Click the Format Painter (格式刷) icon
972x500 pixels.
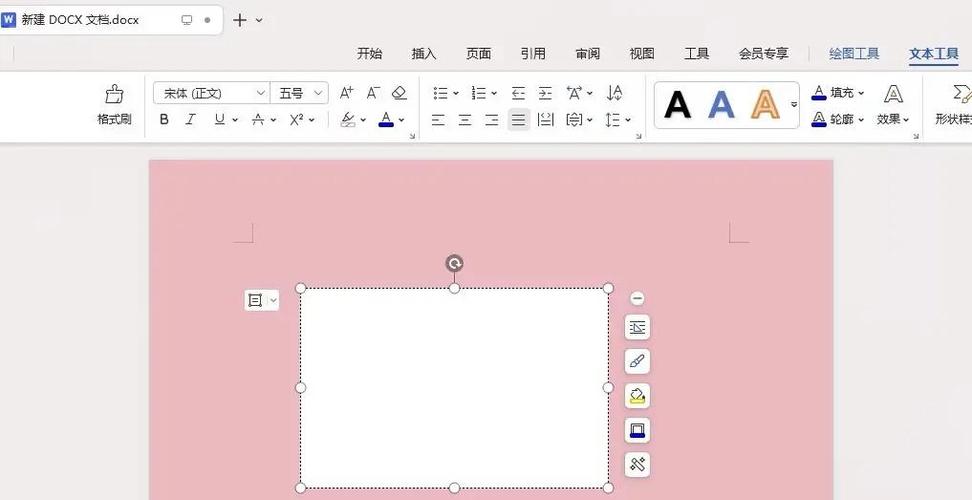coord(115,94)
